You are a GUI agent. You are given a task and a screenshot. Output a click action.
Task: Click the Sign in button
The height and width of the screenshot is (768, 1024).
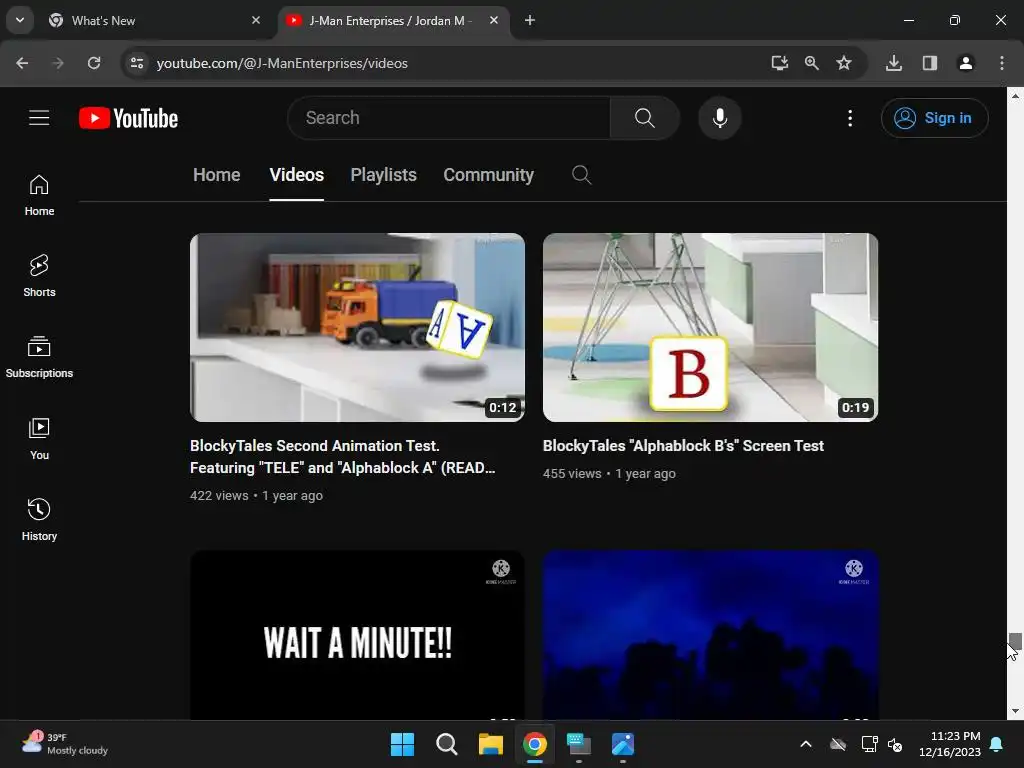tap(935, 118)
